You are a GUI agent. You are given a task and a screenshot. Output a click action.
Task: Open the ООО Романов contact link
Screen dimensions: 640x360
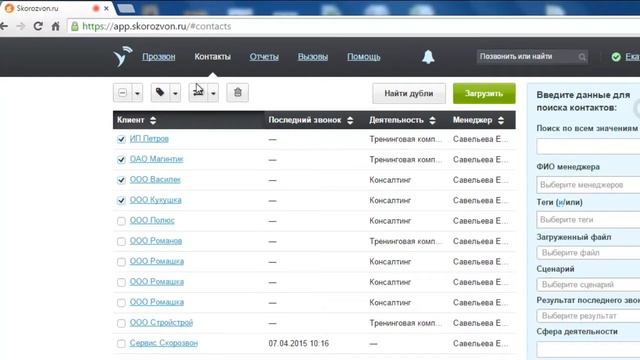click(156, 241)
